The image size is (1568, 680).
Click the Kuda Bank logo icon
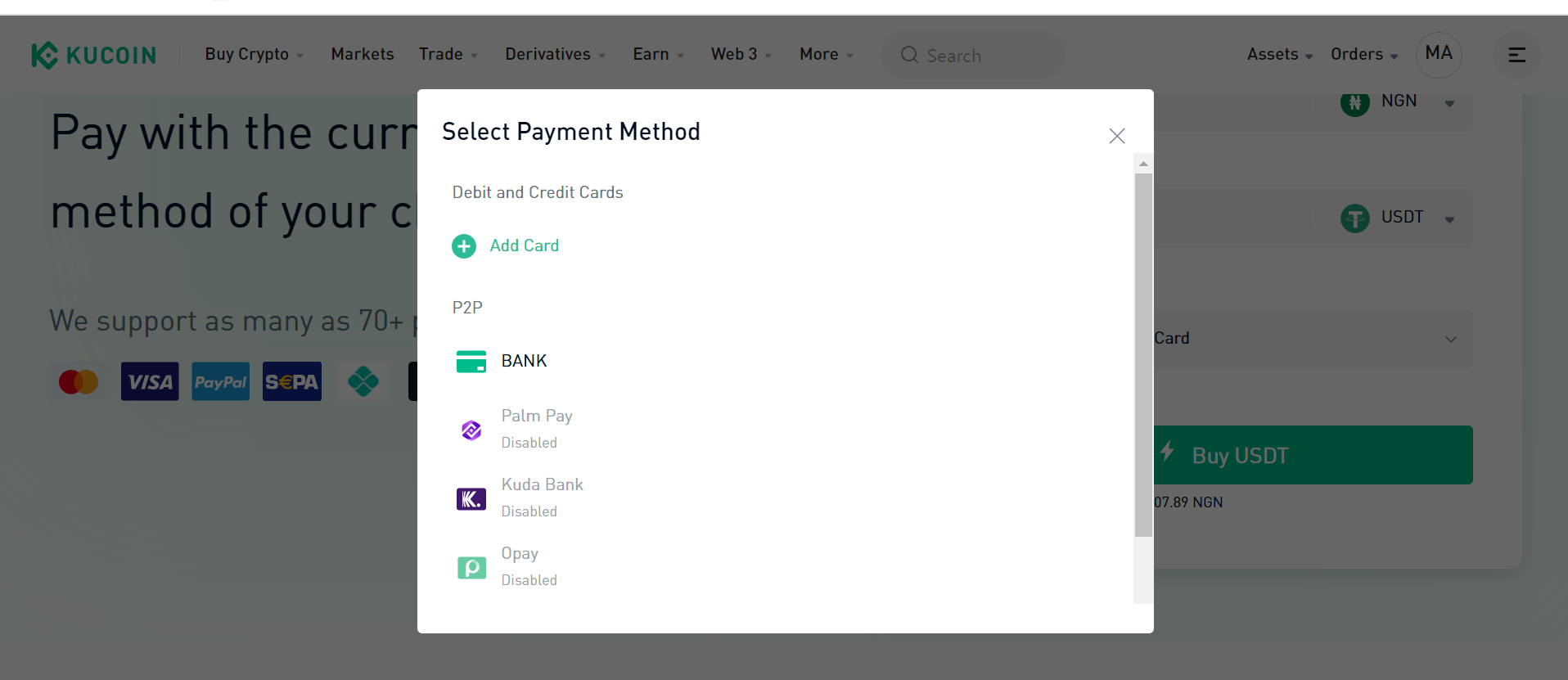click(x=471, y=498)
